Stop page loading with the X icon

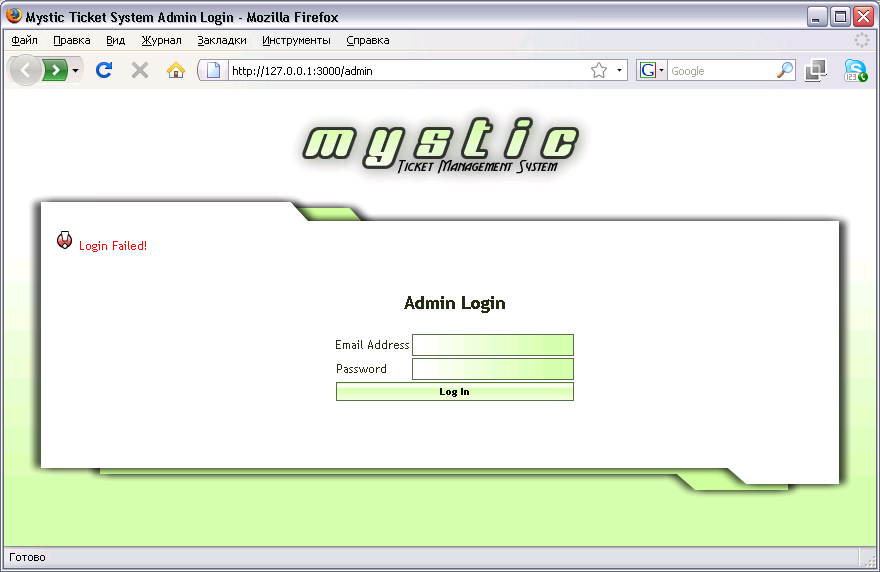140,70
